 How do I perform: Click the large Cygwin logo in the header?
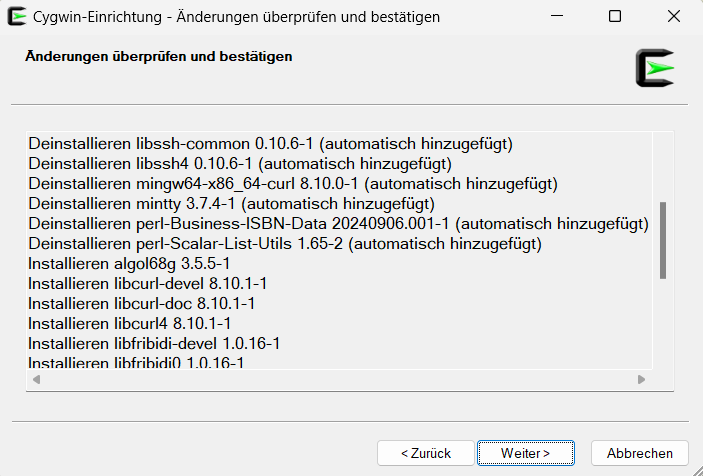[x=655, y=68]
